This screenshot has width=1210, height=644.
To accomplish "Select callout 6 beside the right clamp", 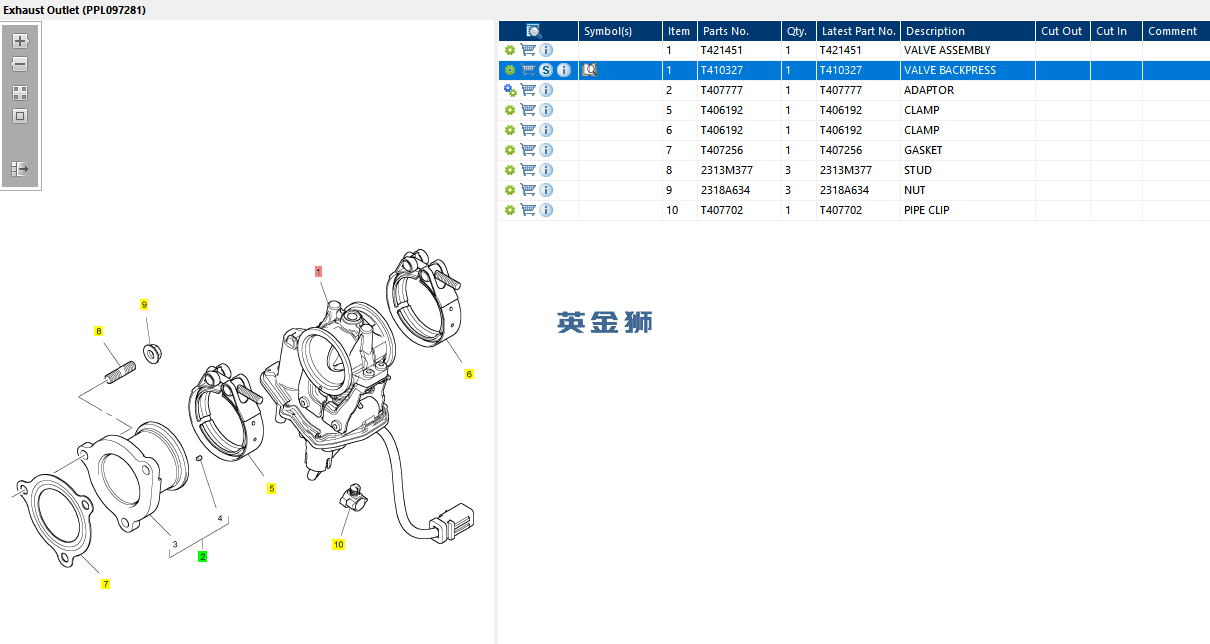I will coord(469,374).
